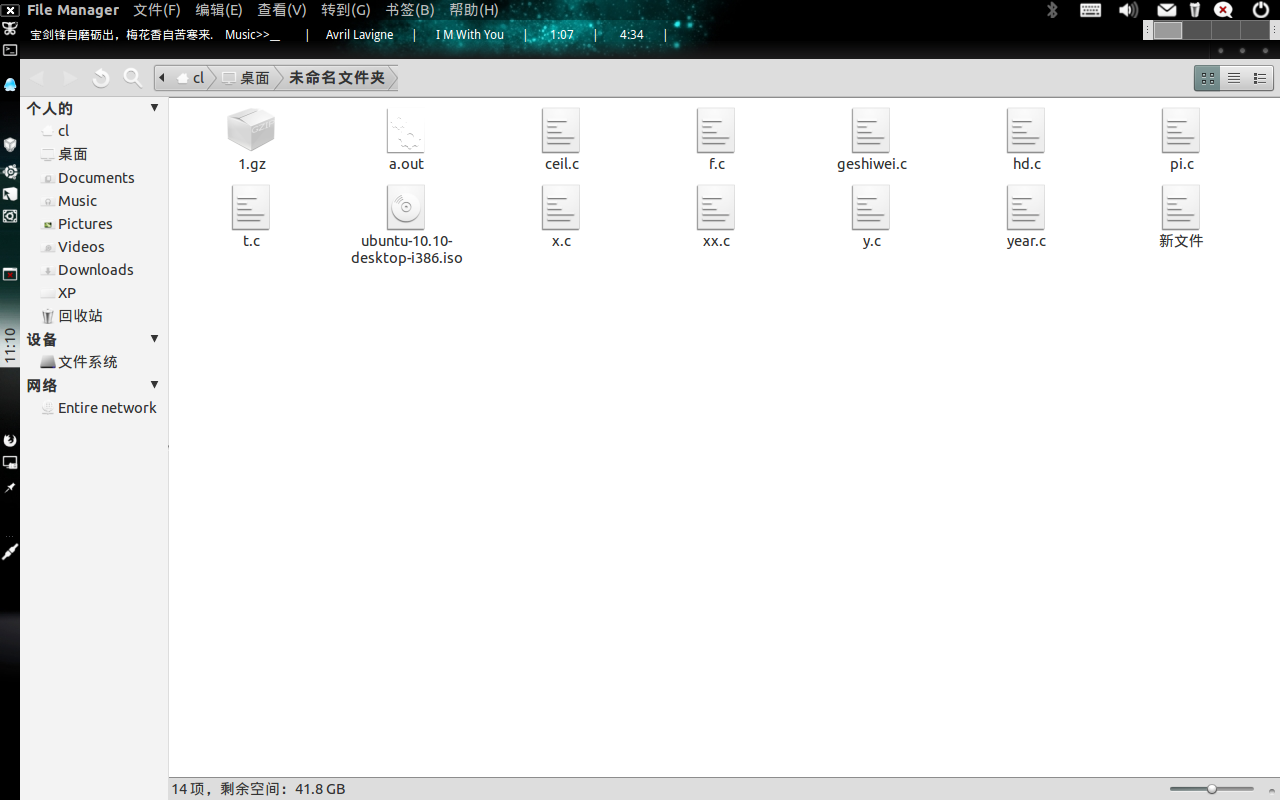Open the 书签(B) menu
1280x800 pixels.
point(410,10)
